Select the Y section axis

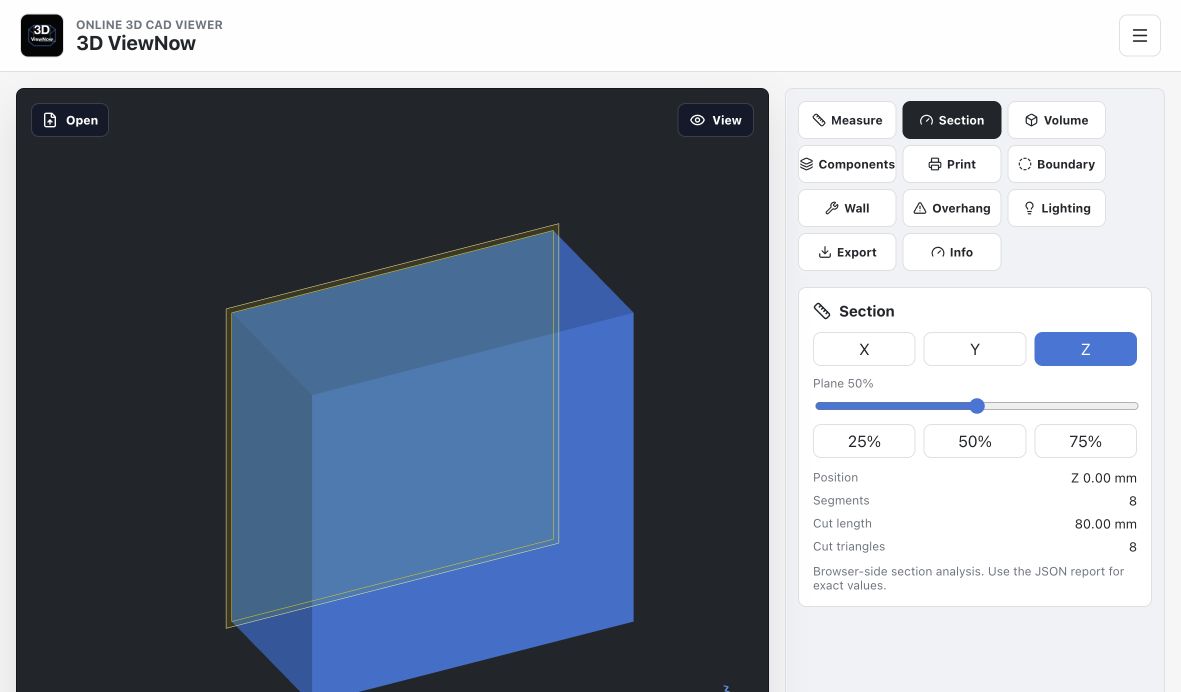click(975, 349)
